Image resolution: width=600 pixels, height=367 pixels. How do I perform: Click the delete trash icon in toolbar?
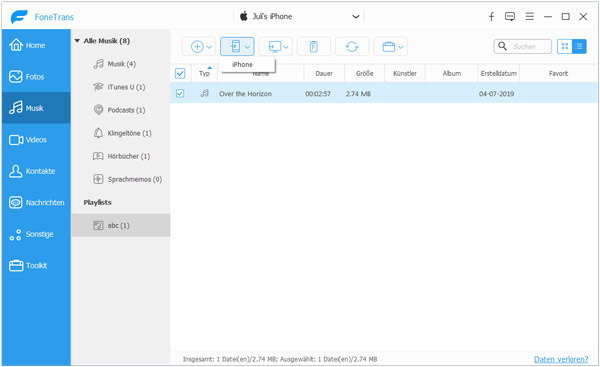click(313, 47)
